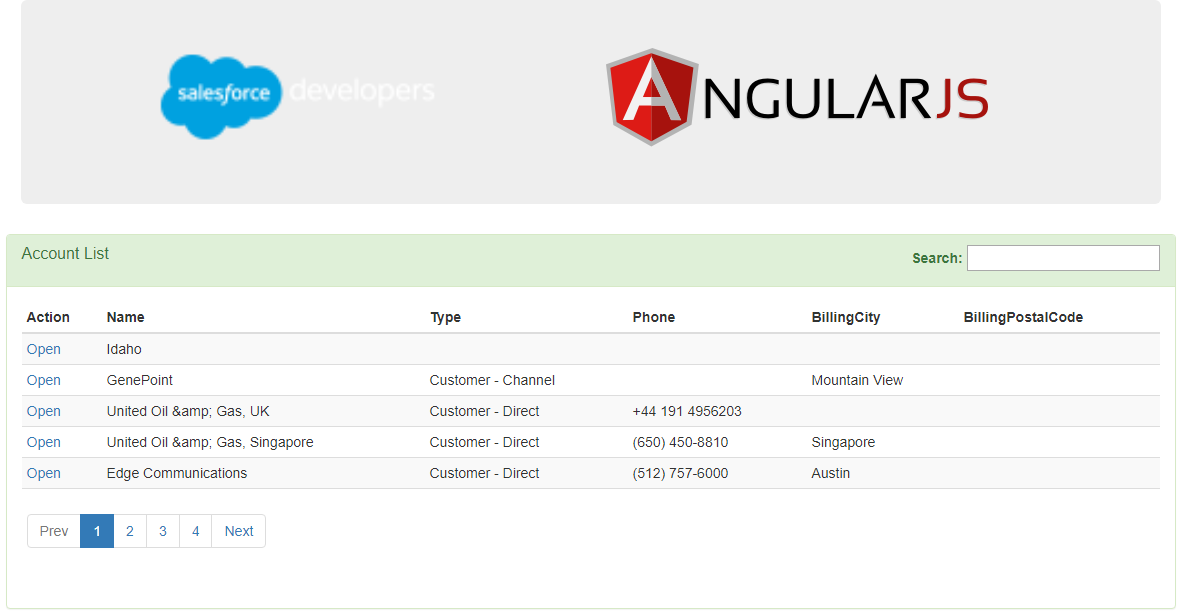1182x613 pixels.
Task: Click Customer - Direct in the Singapore row
Action: (484, 442)
